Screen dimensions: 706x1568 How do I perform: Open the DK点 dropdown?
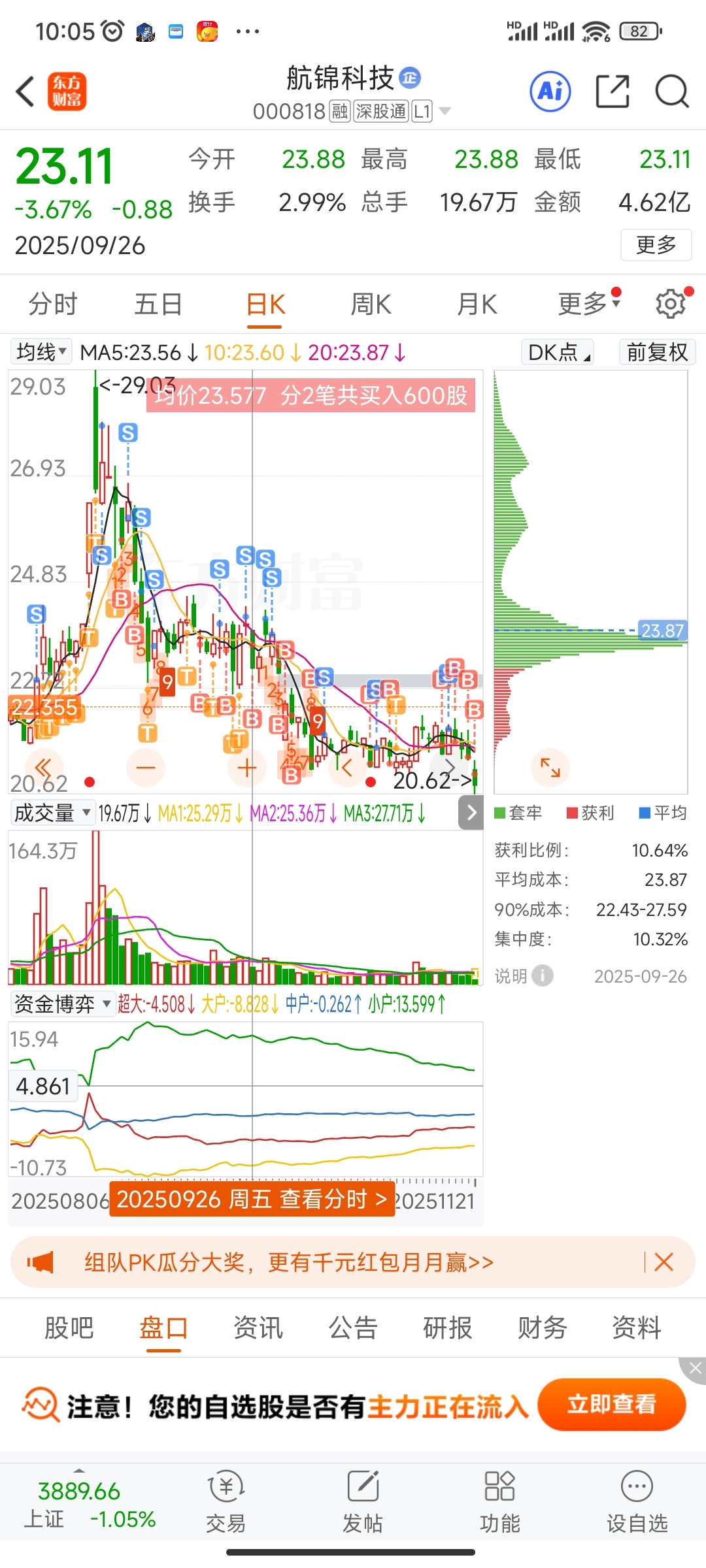click(x=558, y=352)
